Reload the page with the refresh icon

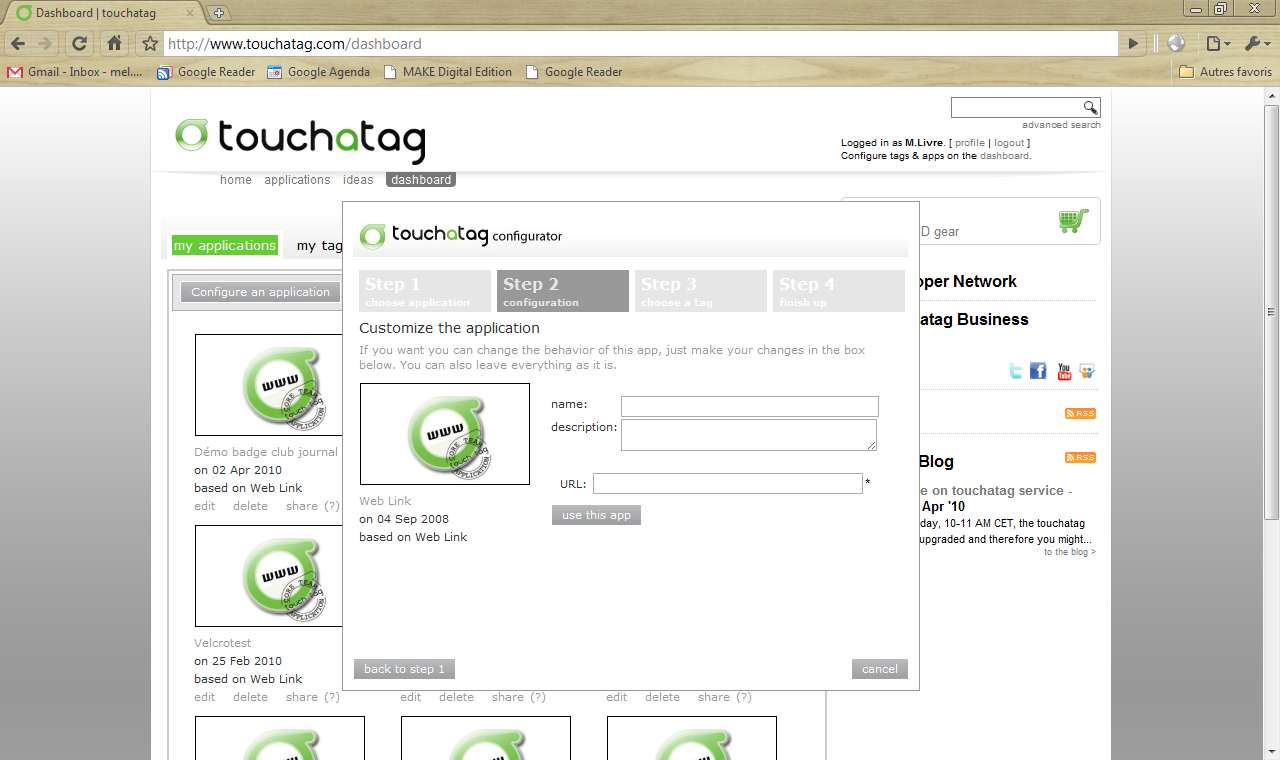[79, 44]
